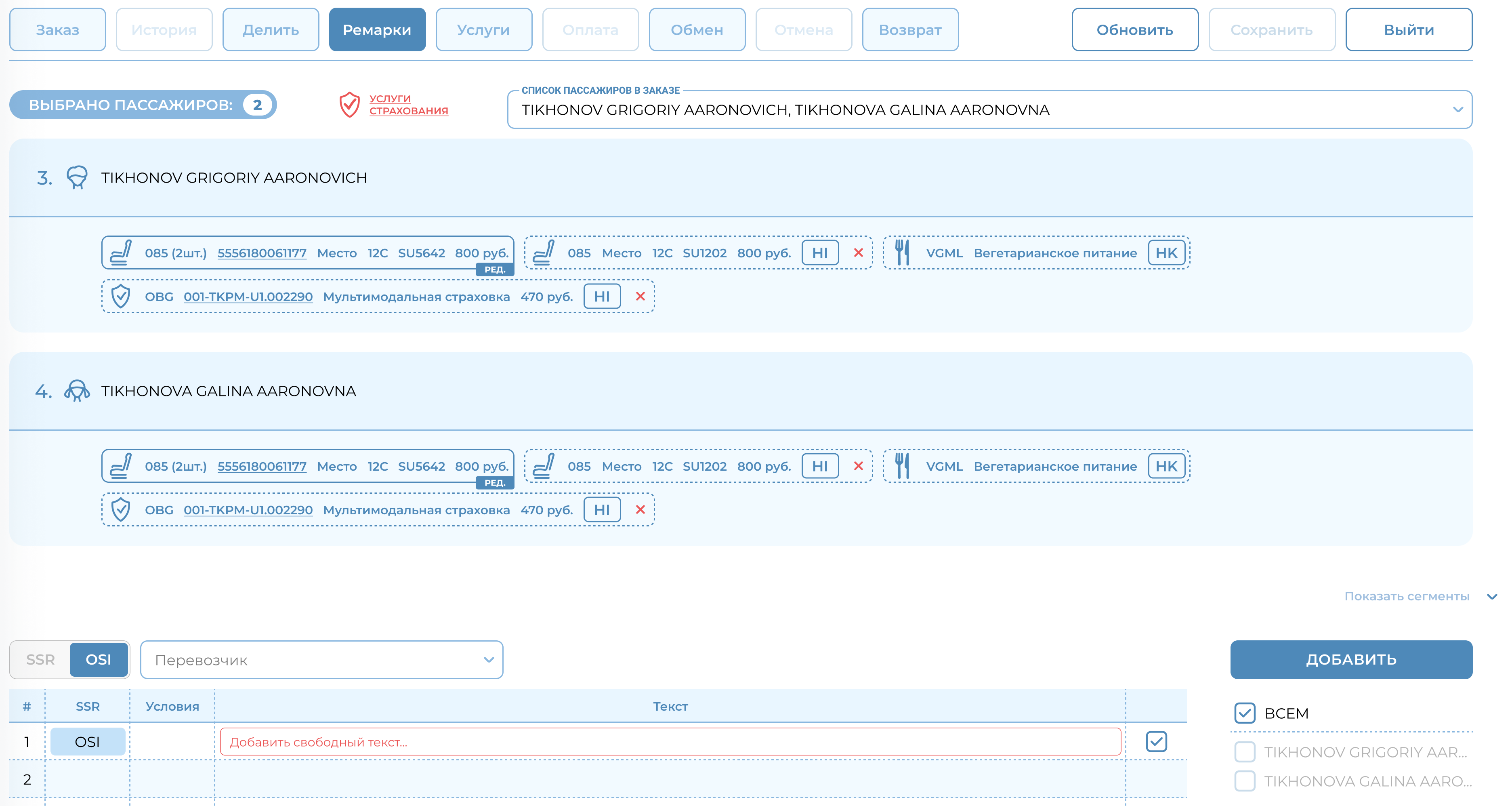The width and height of the screenshot is (1512, 806).
Task: Click female passenger icon for Tikhonova Galina
Action: coord(77,390)
